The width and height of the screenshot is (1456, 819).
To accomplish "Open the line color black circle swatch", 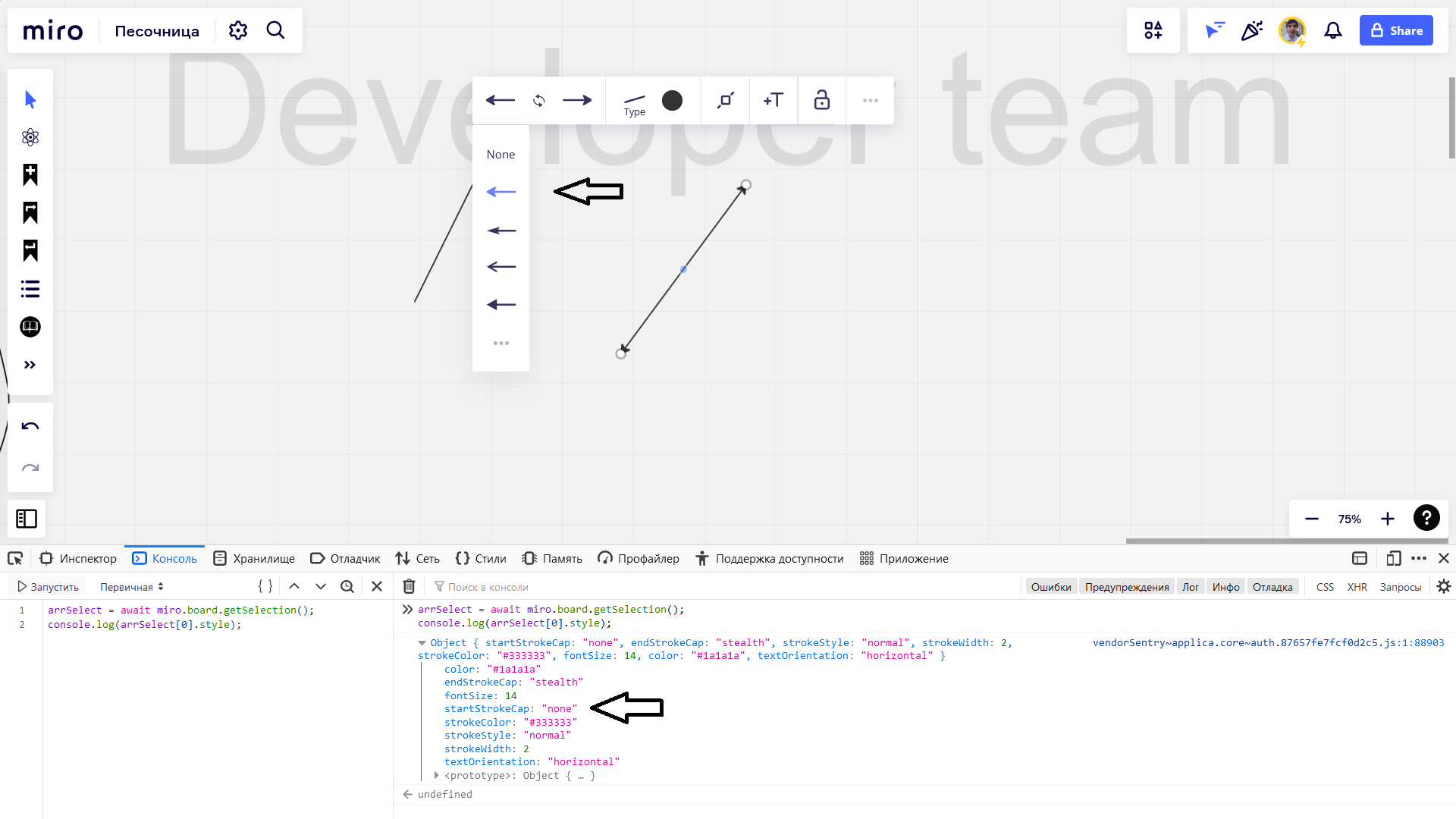I will click(x=672, y=100).
